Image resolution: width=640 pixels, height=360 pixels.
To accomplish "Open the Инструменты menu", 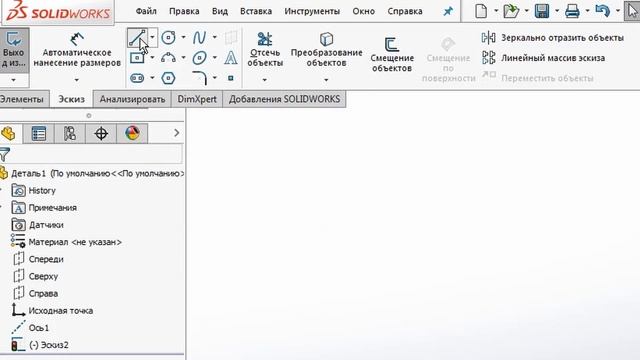I will click(312, 11).
